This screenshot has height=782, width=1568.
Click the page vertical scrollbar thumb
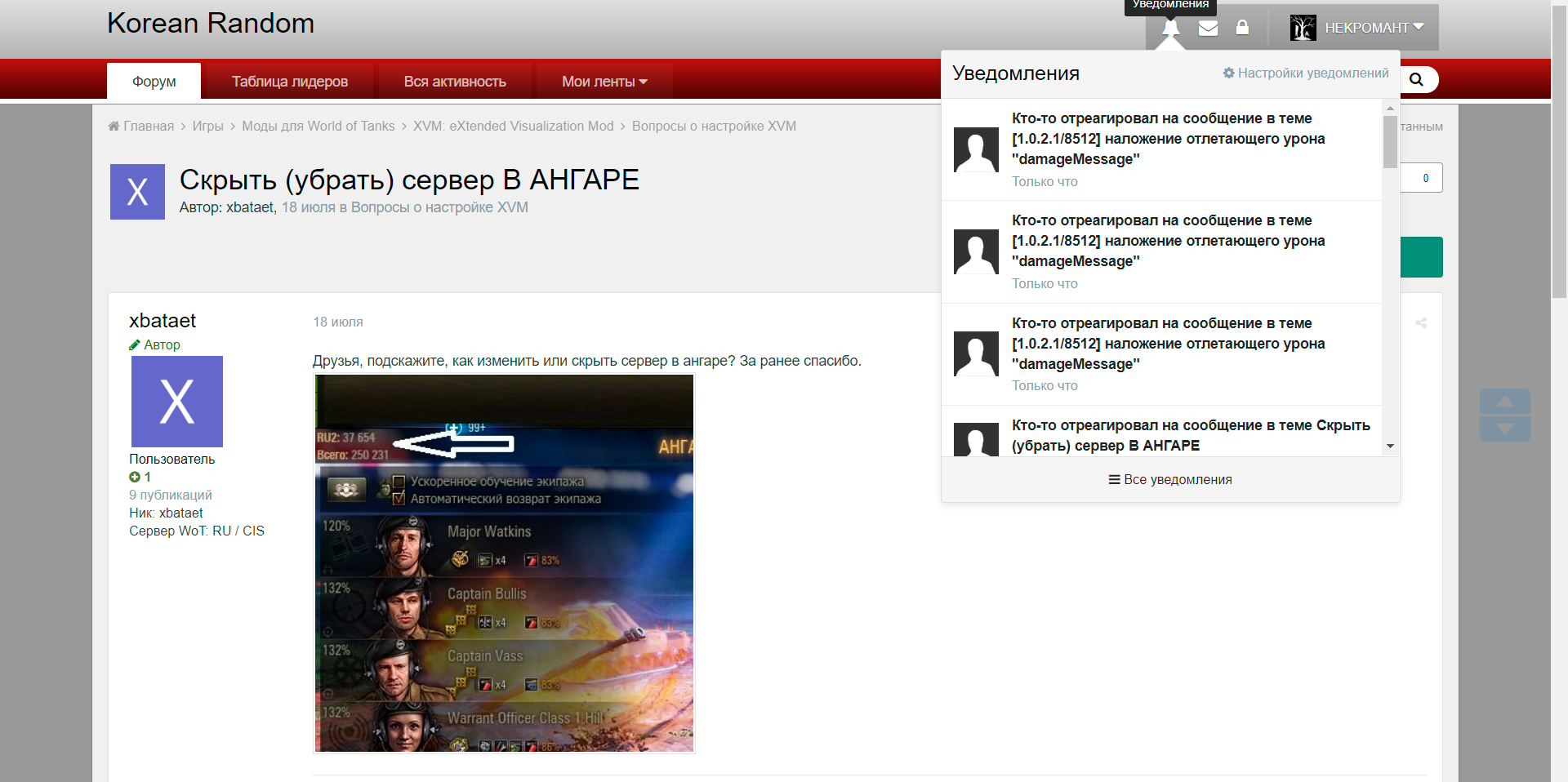(1559, 151)
